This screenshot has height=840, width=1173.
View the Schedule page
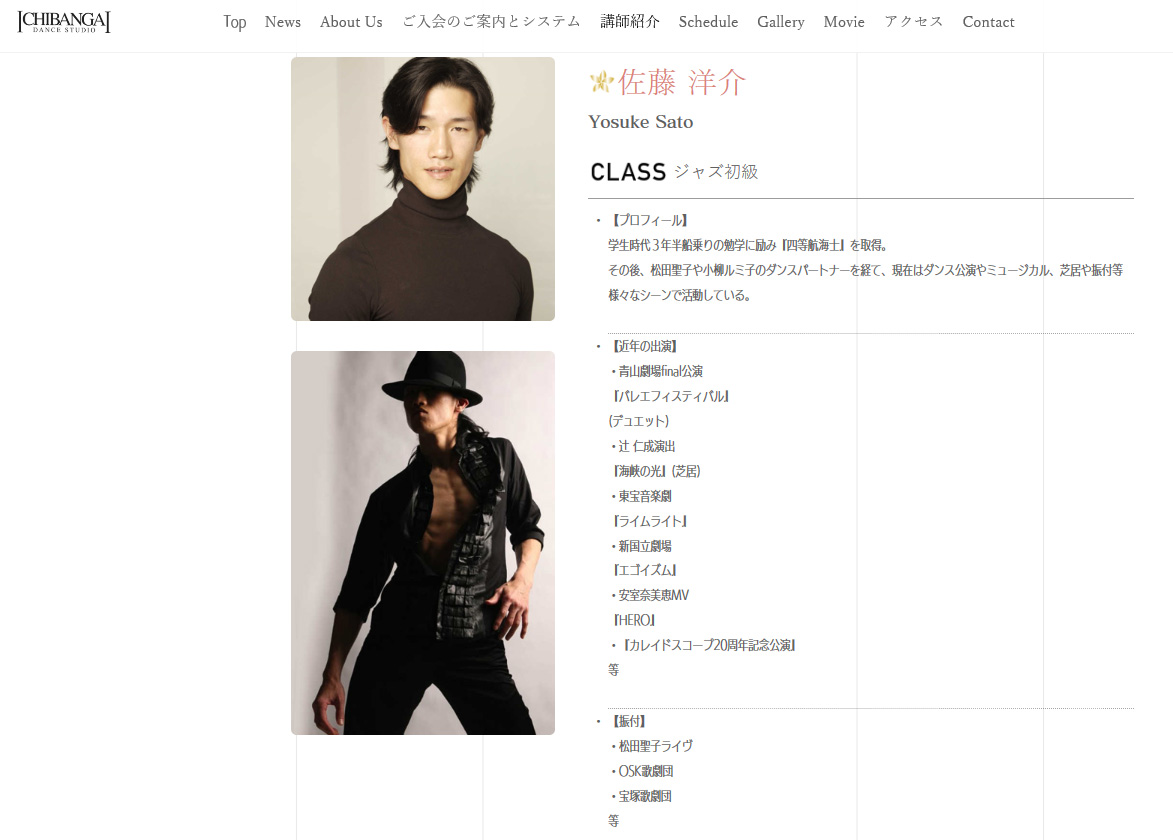pyautogui.click(x=708, y=22)
